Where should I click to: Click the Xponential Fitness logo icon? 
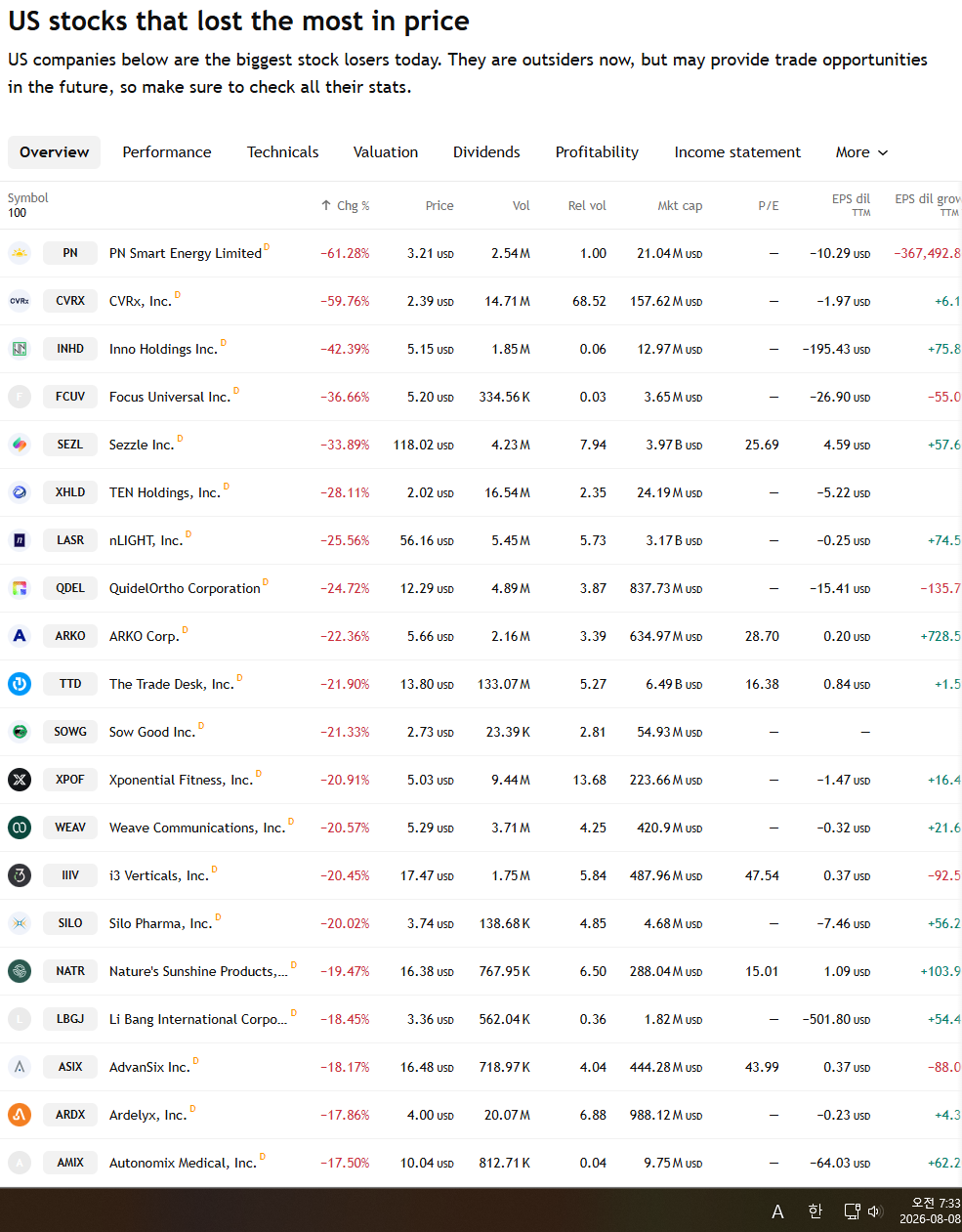coord(20,780)
